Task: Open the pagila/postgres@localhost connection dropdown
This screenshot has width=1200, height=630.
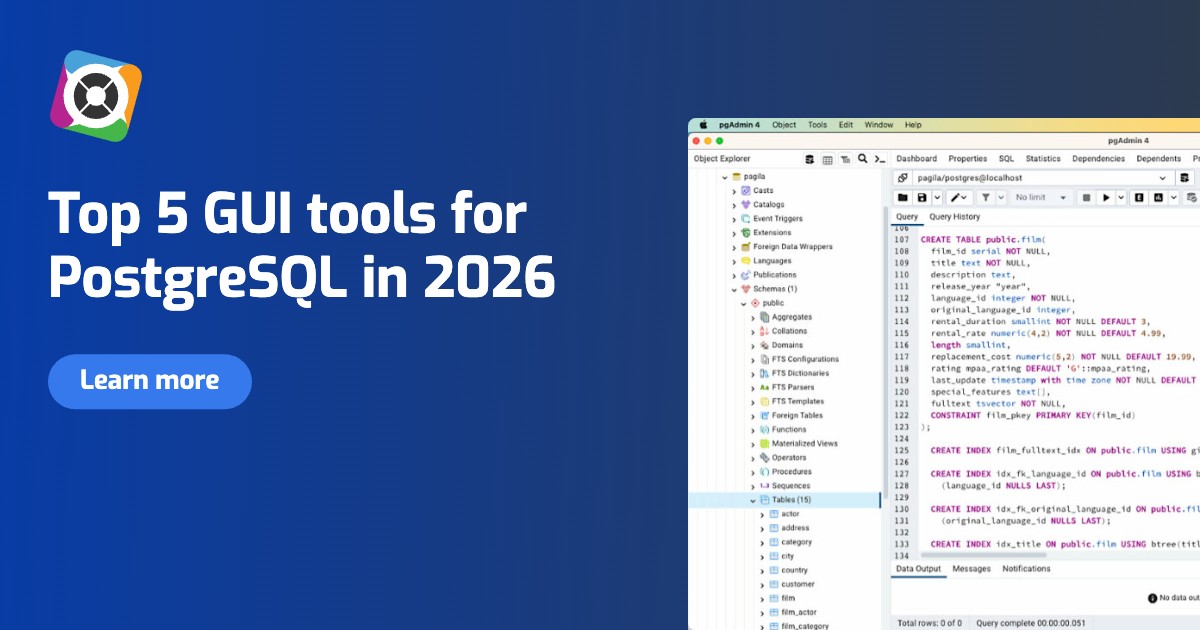Action: [1043, 178]
